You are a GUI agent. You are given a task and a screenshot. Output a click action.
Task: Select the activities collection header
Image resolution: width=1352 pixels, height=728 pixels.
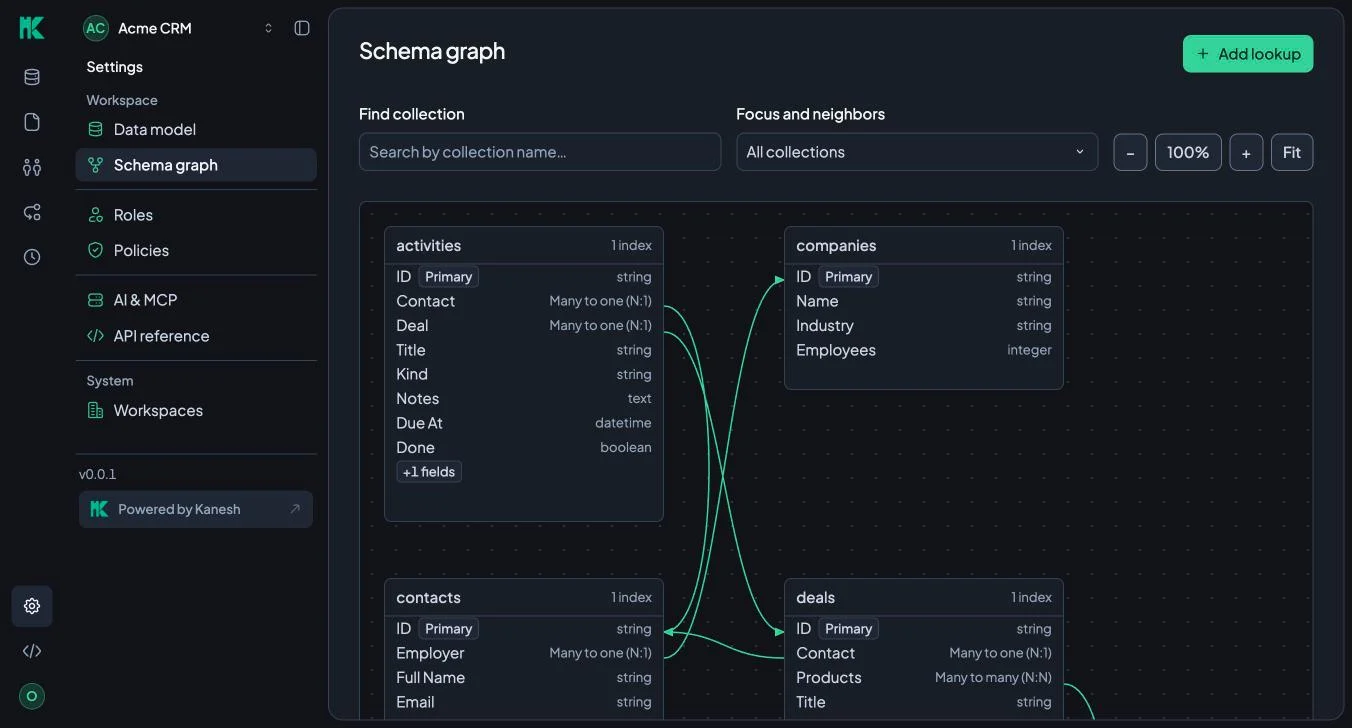pos(524,246)
